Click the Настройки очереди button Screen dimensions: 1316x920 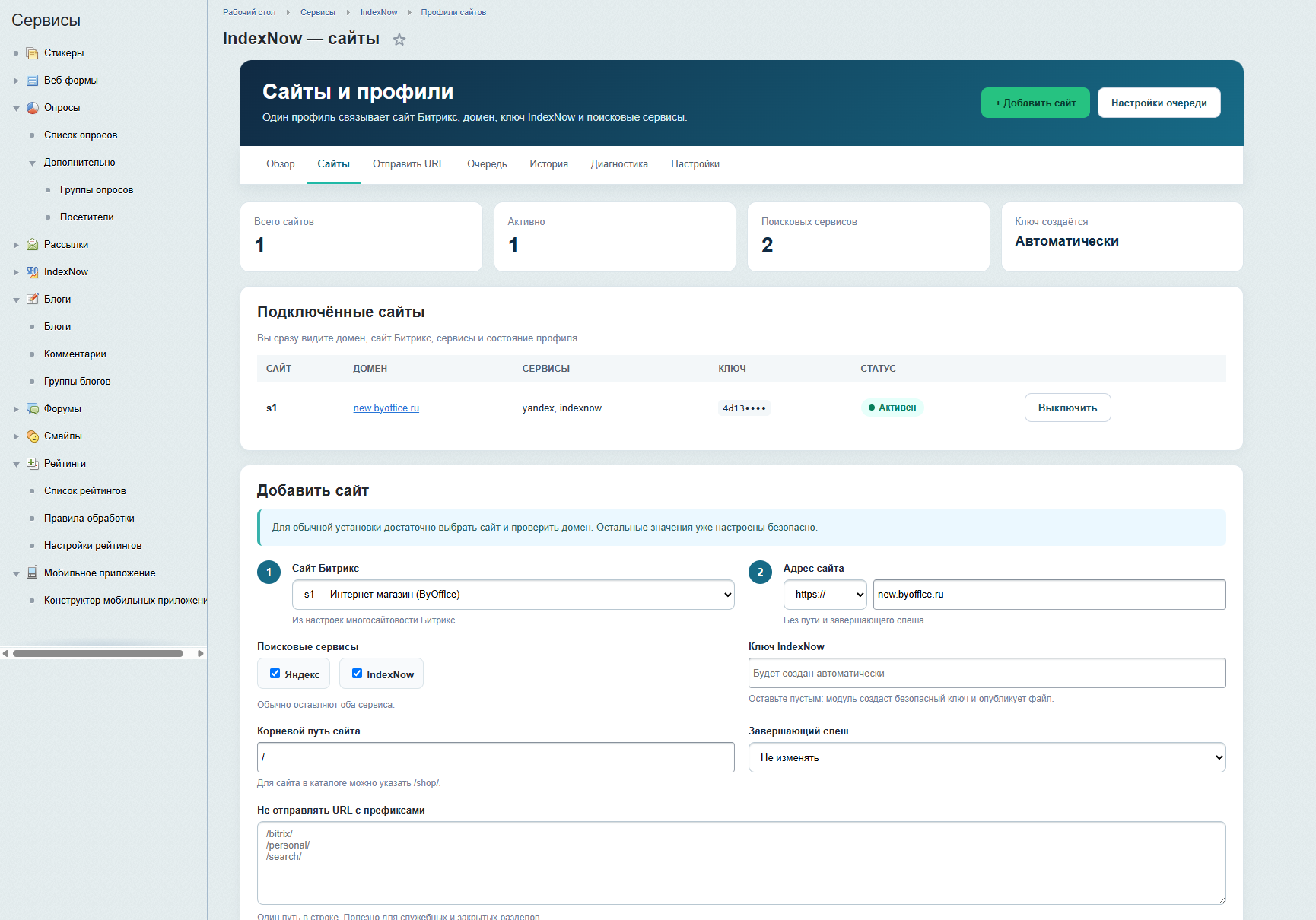pyautogui.click(x=1159, y=103)
